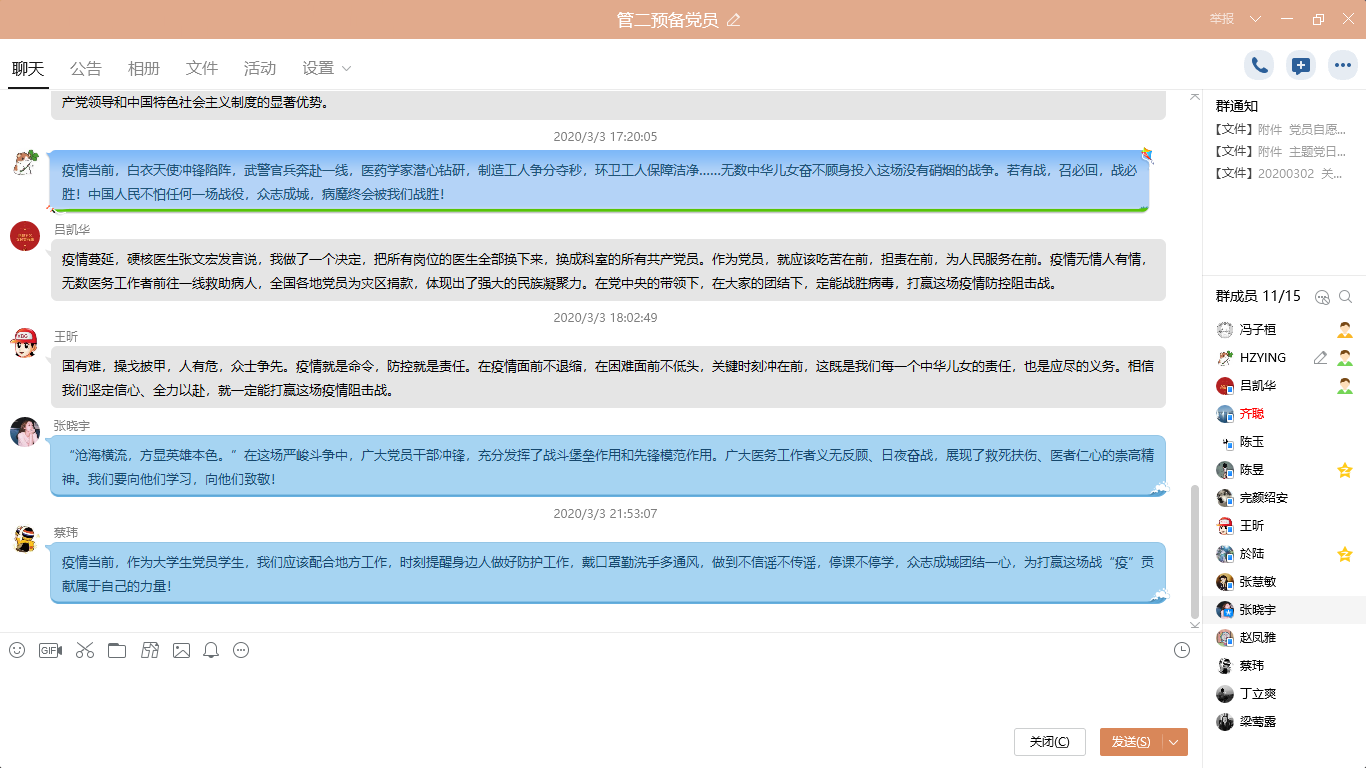The image size is (1366, 768).
Task: Select member 齐聪 in the member list
Action: (x=1252, y=414)
